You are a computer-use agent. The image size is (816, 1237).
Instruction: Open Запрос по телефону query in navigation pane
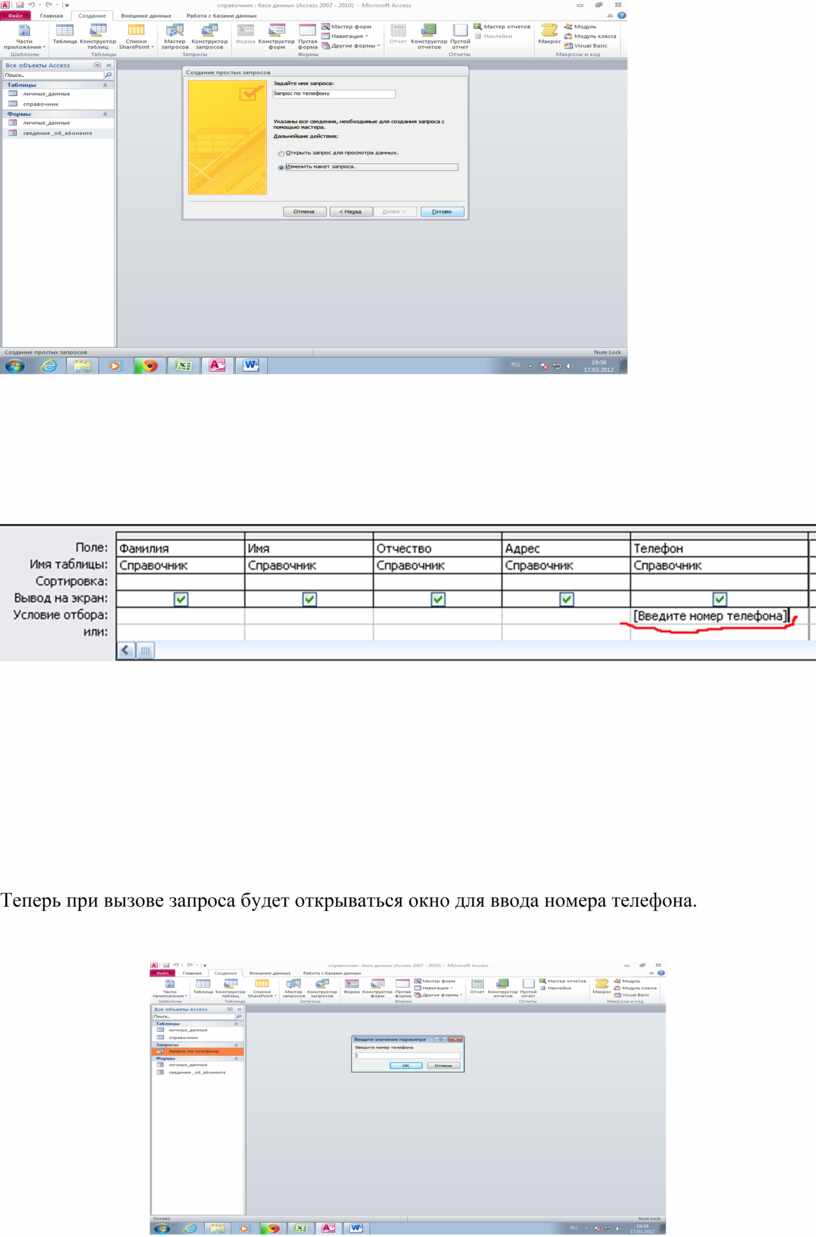[x=193, y=1051]
